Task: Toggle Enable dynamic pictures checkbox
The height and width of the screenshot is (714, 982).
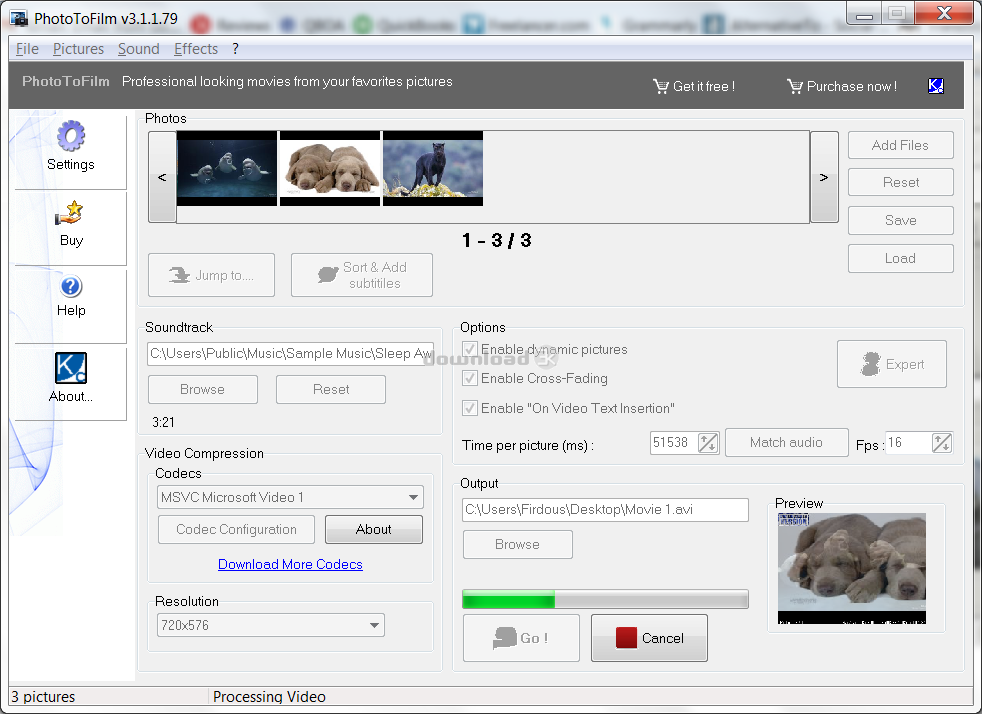Action: pos(470,349)
